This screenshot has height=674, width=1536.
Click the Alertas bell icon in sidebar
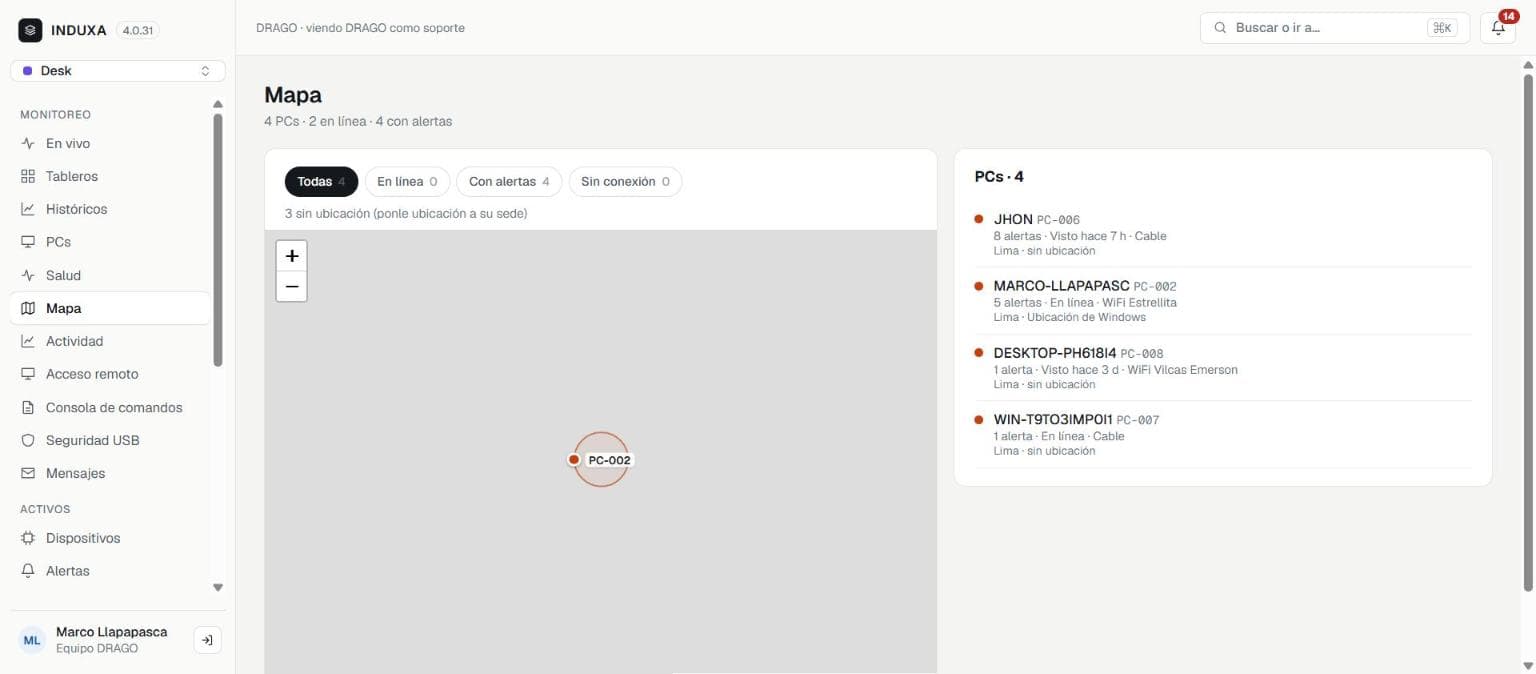click(28, 571)
